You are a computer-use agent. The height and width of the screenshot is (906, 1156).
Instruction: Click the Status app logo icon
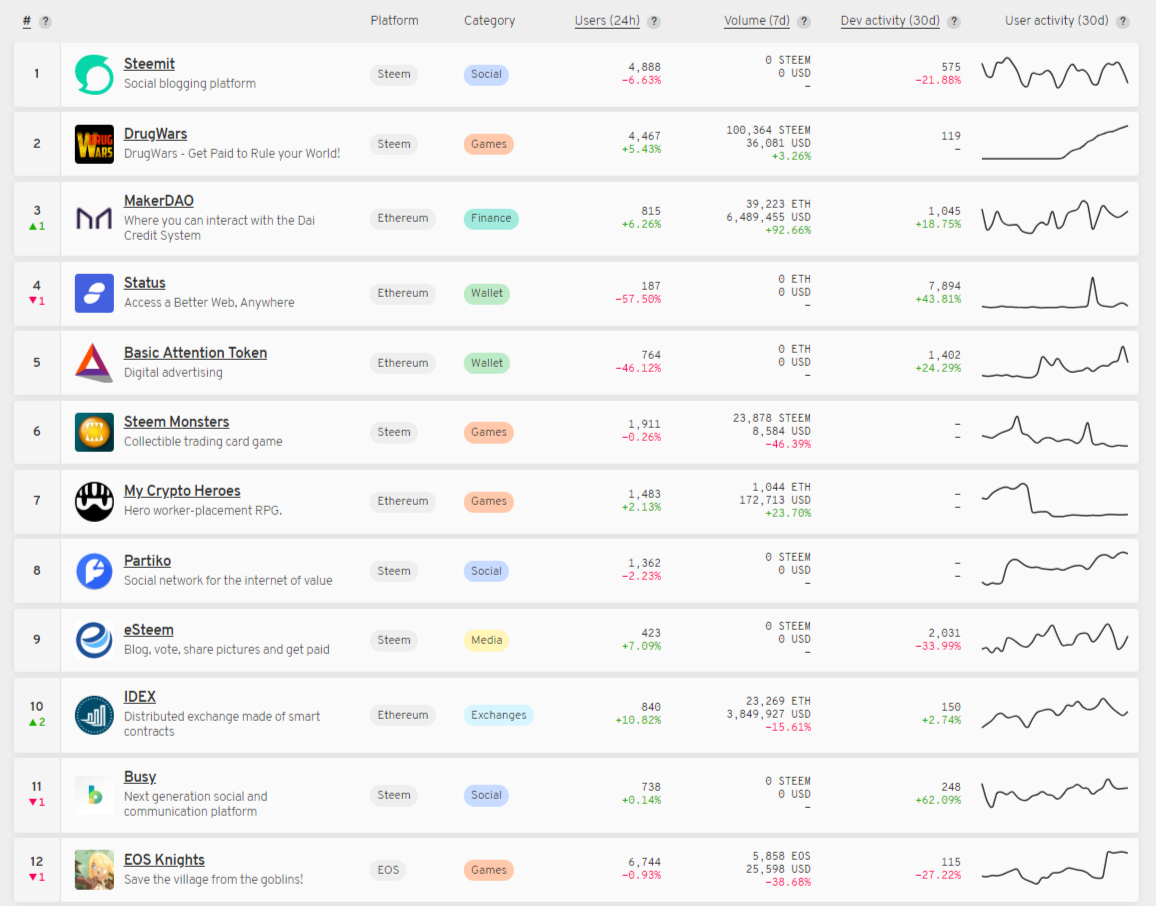pyautogui.click(x=94, y=293)
